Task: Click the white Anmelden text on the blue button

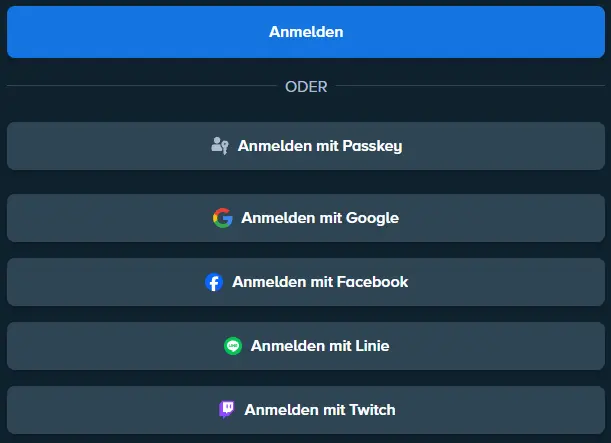Action: coord(306,32)
